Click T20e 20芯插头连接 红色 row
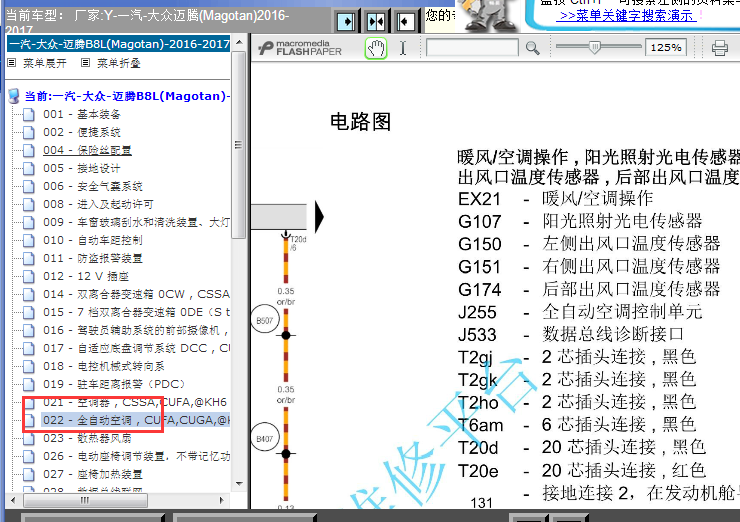 click(x=581, y=471)
